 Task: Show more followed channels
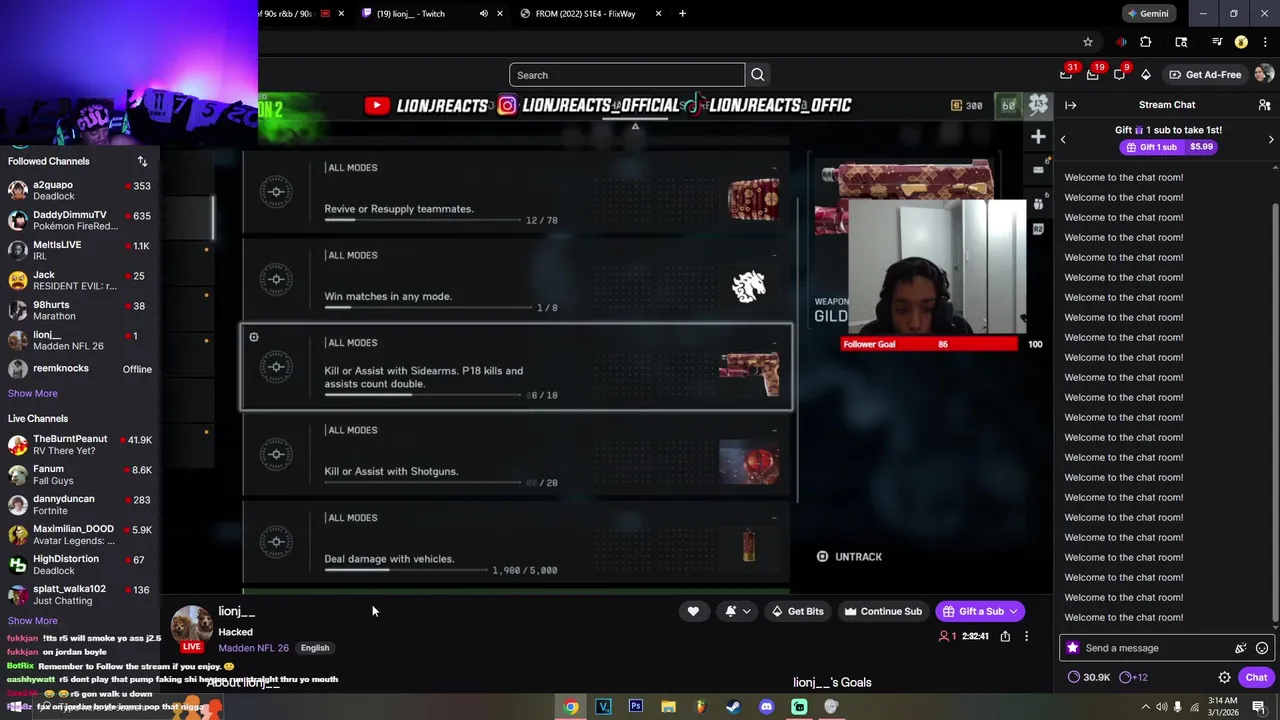click(33, 393)
